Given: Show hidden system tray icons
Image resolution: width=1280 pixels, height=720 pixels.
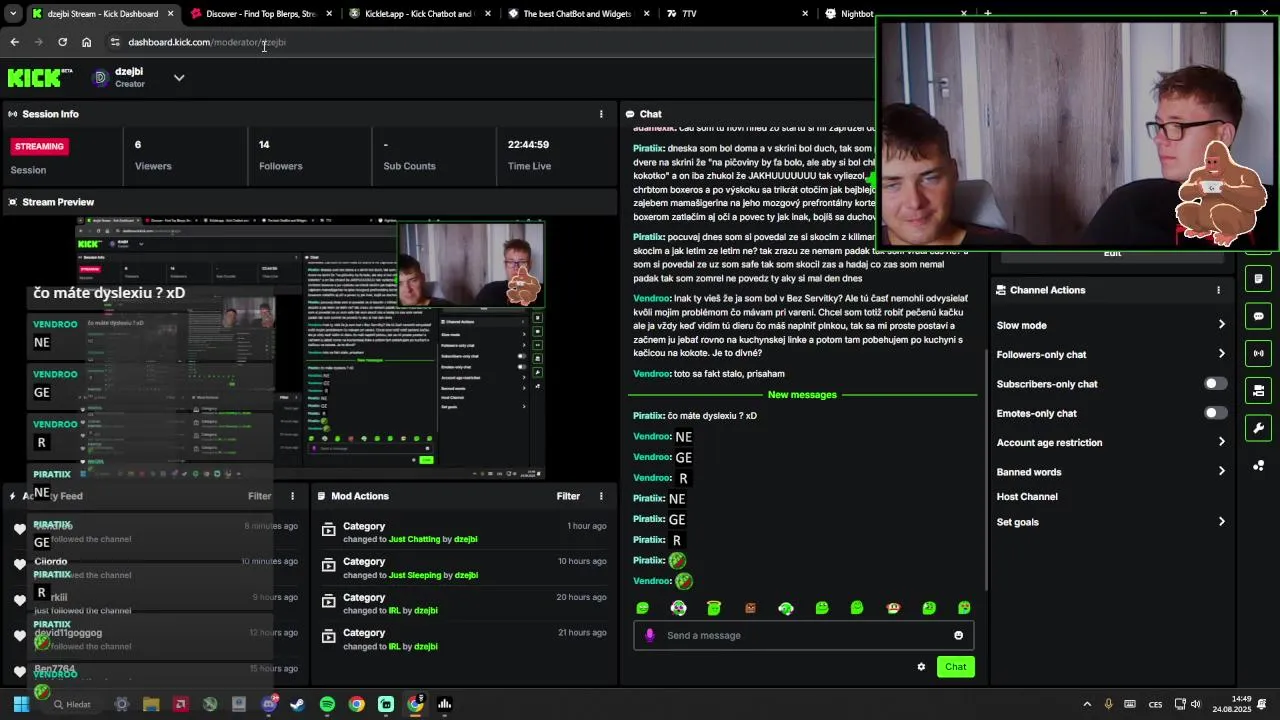Looking at the screenshot, I should pyautogui.click(x=1087, y=704).
